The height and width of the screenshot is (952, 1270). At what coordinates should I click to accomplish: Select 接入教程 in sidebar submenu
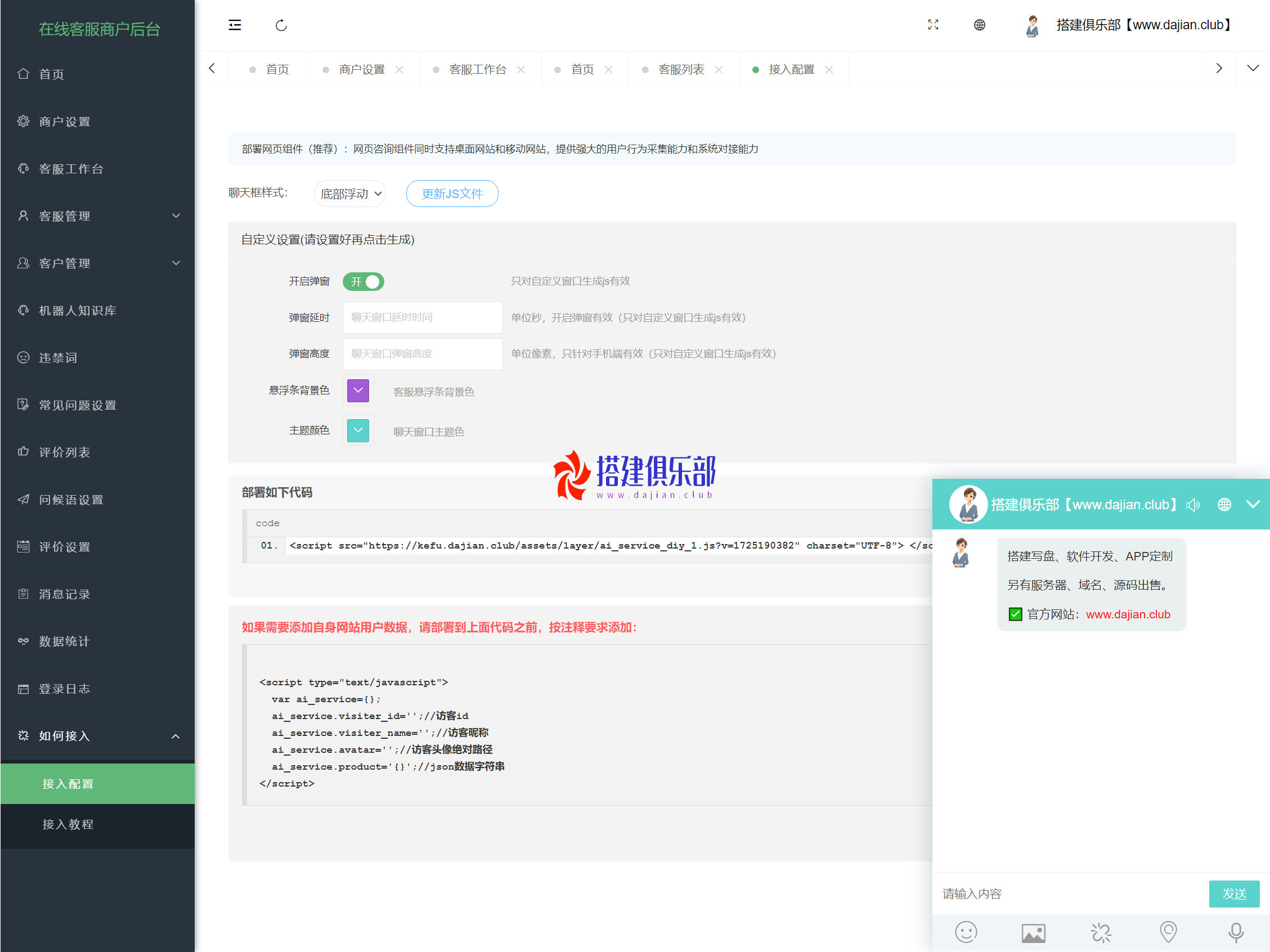[x=97, y=824]
